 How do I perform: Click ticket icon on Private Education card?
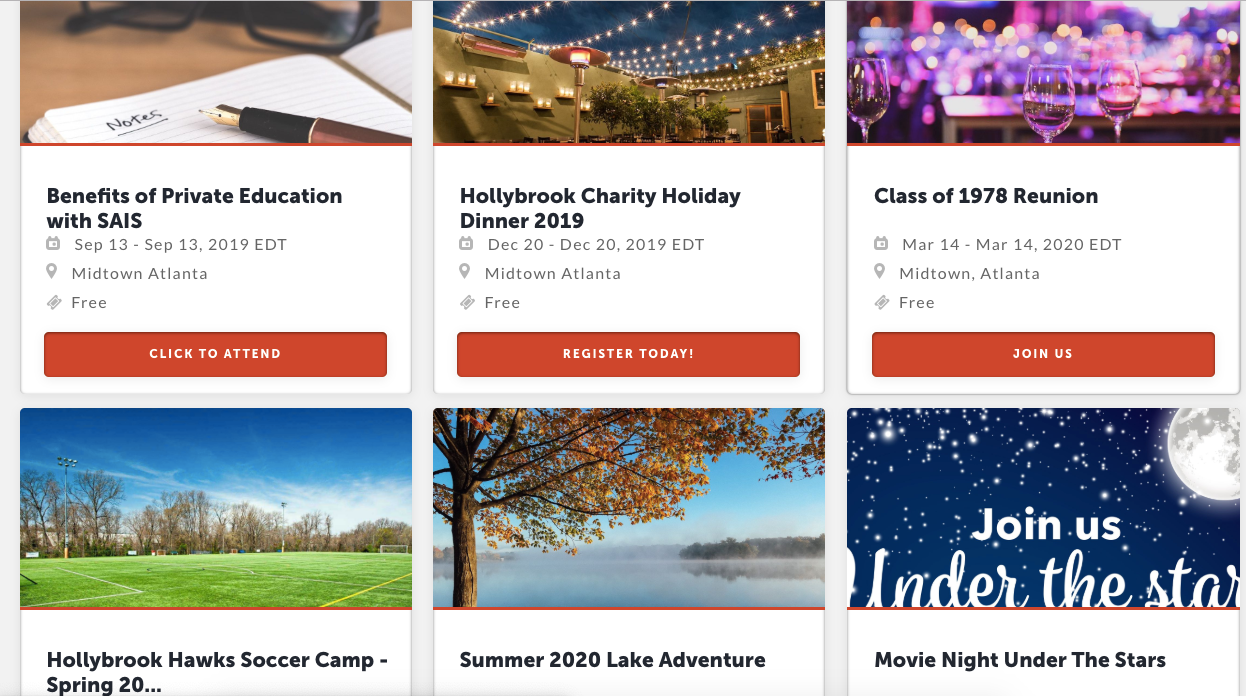pos(54,302)
